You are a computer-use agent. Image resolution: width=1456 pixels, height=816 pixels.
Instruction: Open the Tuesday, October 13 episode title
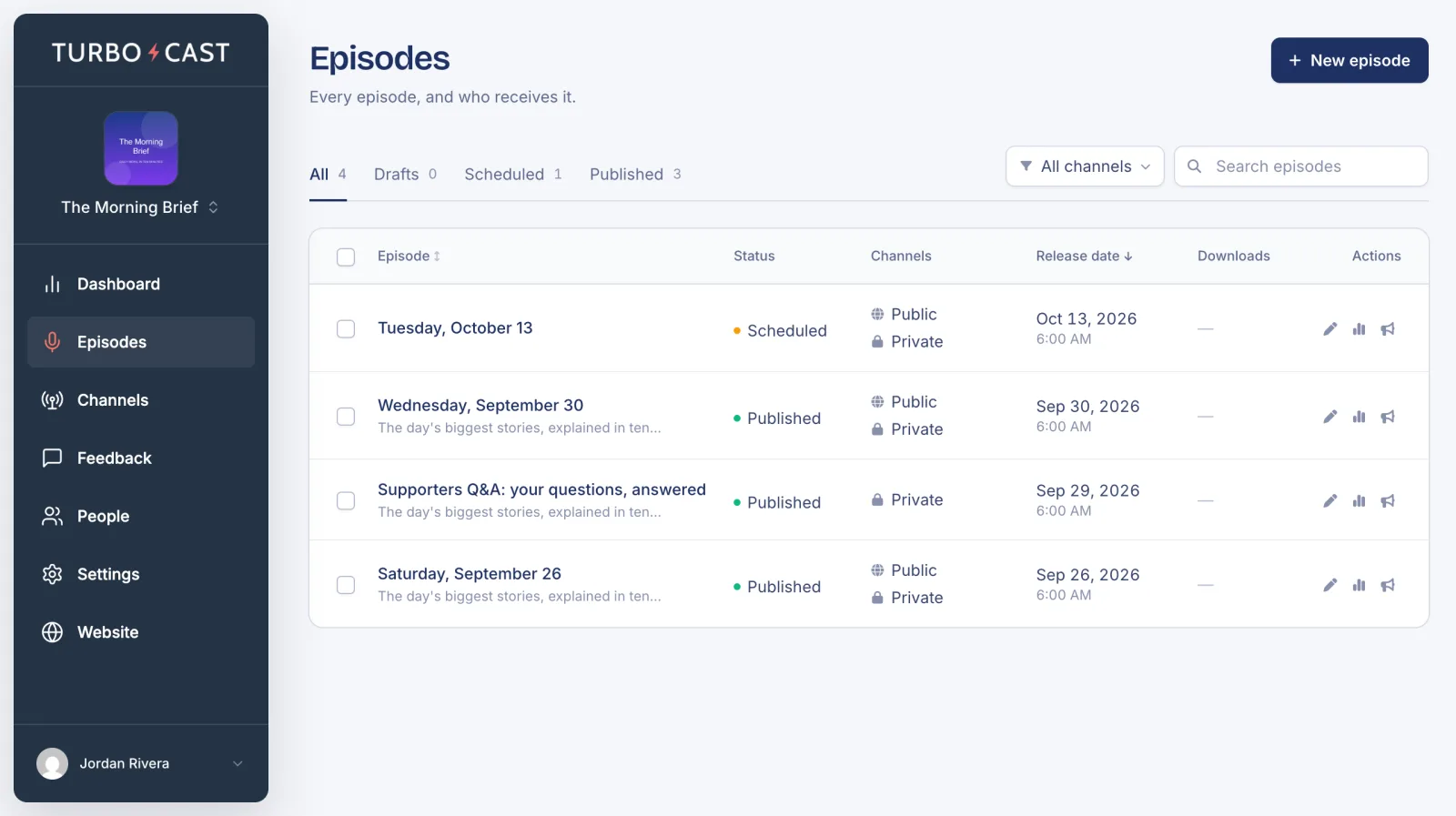pyautogui.click(x=455, y=328)
